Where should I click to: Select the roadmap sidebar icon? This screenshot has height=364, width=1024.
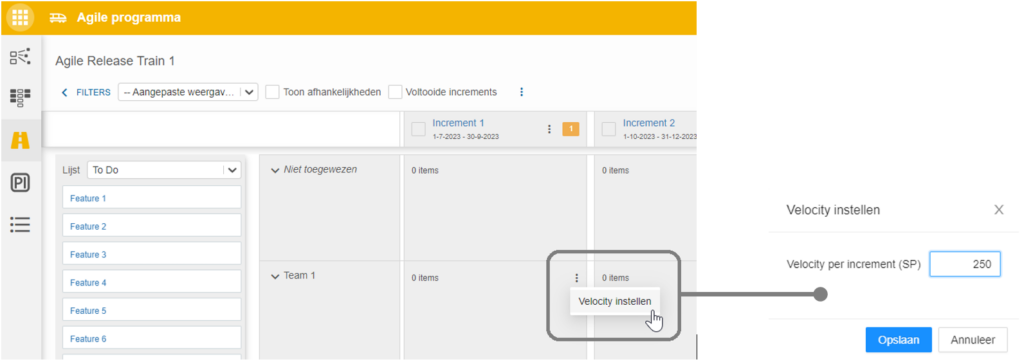[20, 140]
